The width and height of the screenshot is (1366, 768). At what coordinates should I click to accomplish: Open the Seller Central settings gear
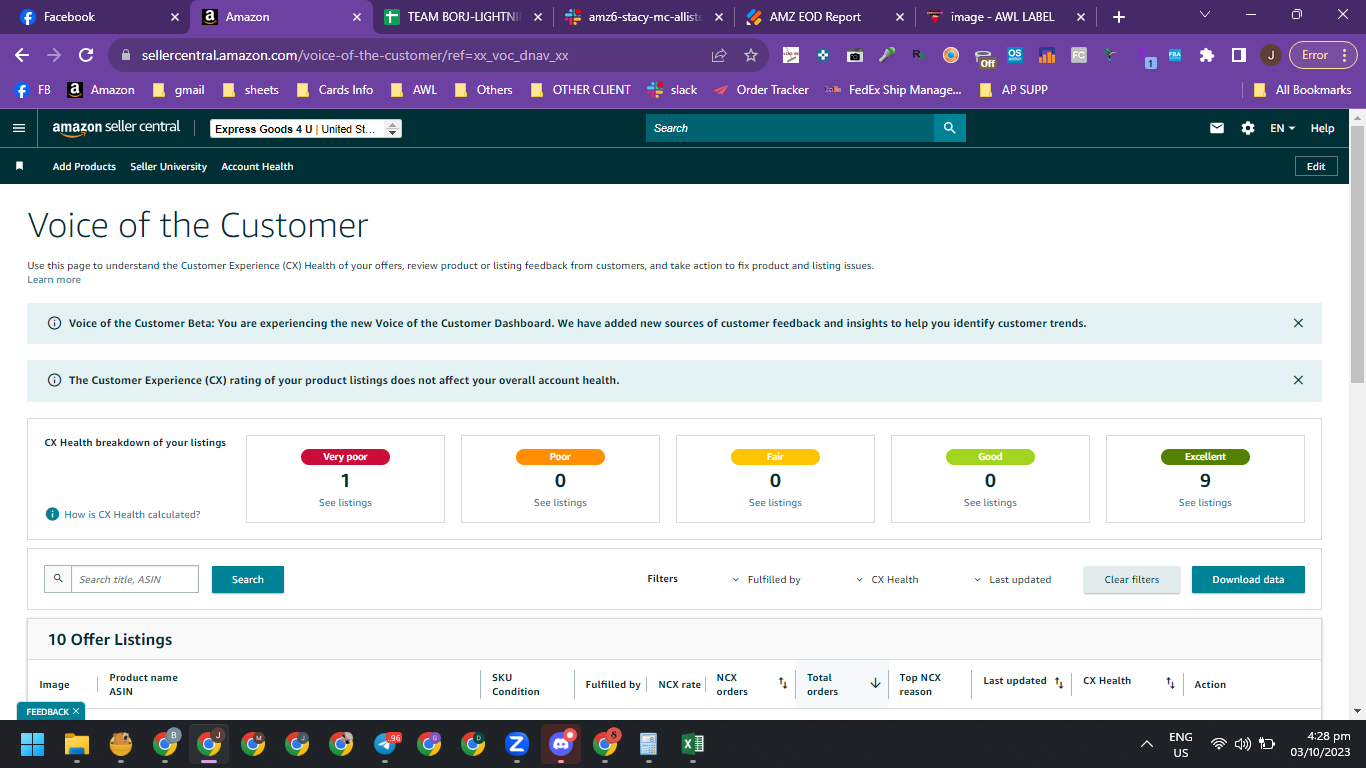click(x=1248, y=128)
